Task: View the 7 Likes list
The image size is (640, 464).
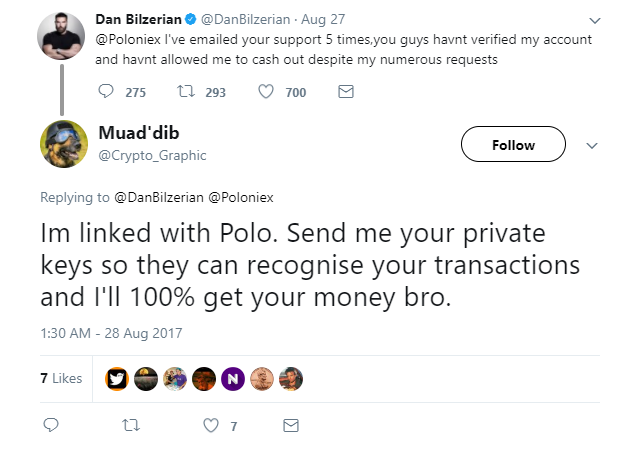Action: coord(61,378)
